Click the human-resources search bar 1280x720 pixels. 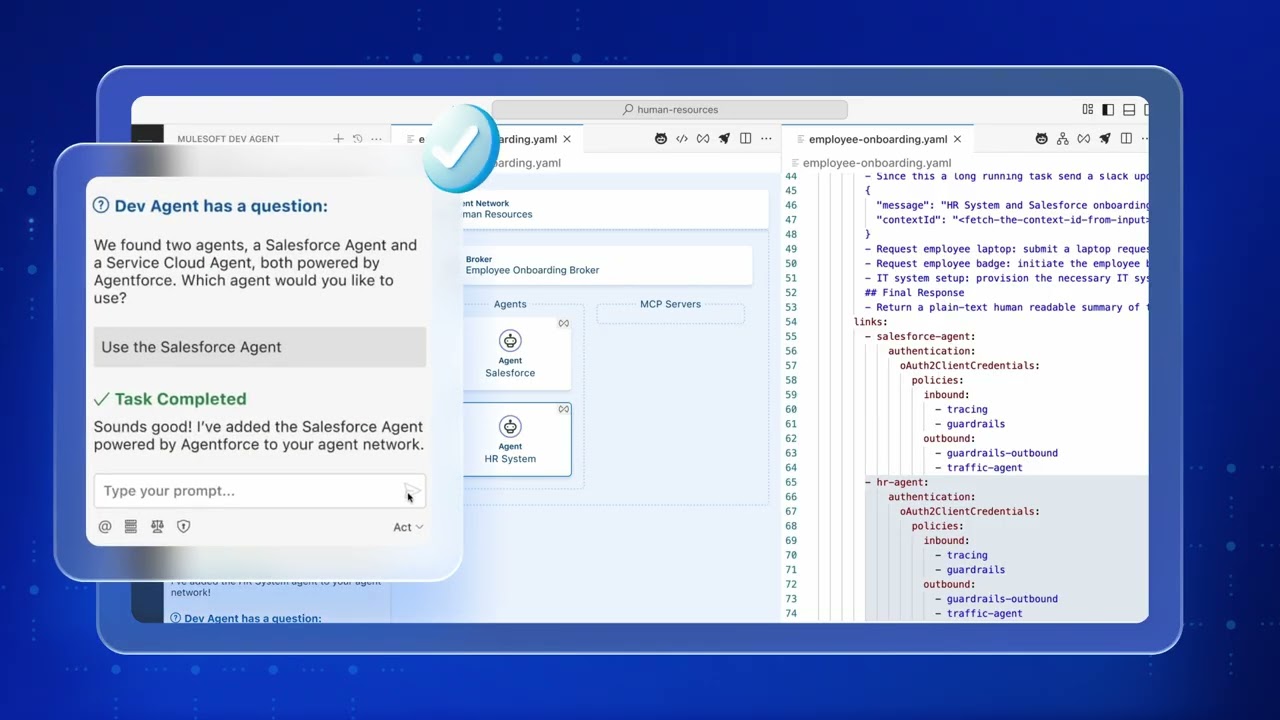coord(670,110)
